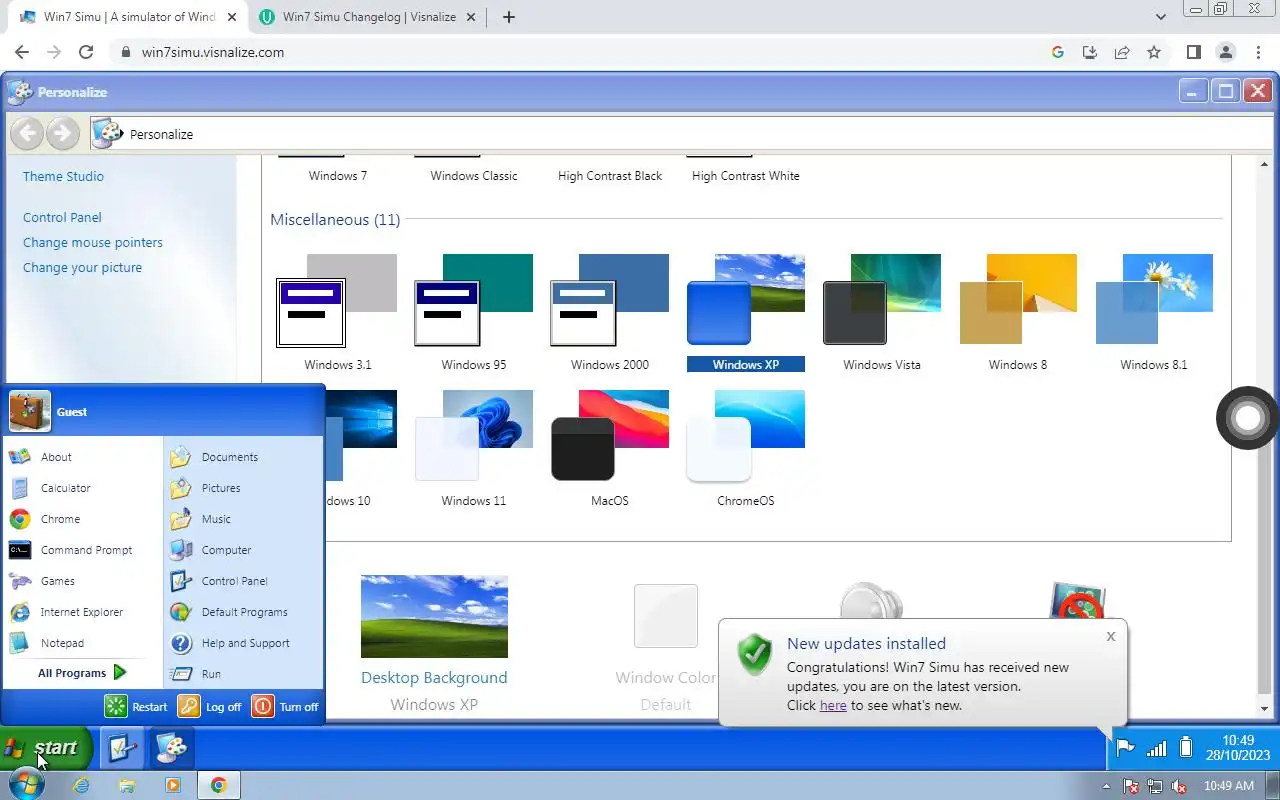Click Windows 7 Start orb
1280x800 pixels.
tap(27, 785)
